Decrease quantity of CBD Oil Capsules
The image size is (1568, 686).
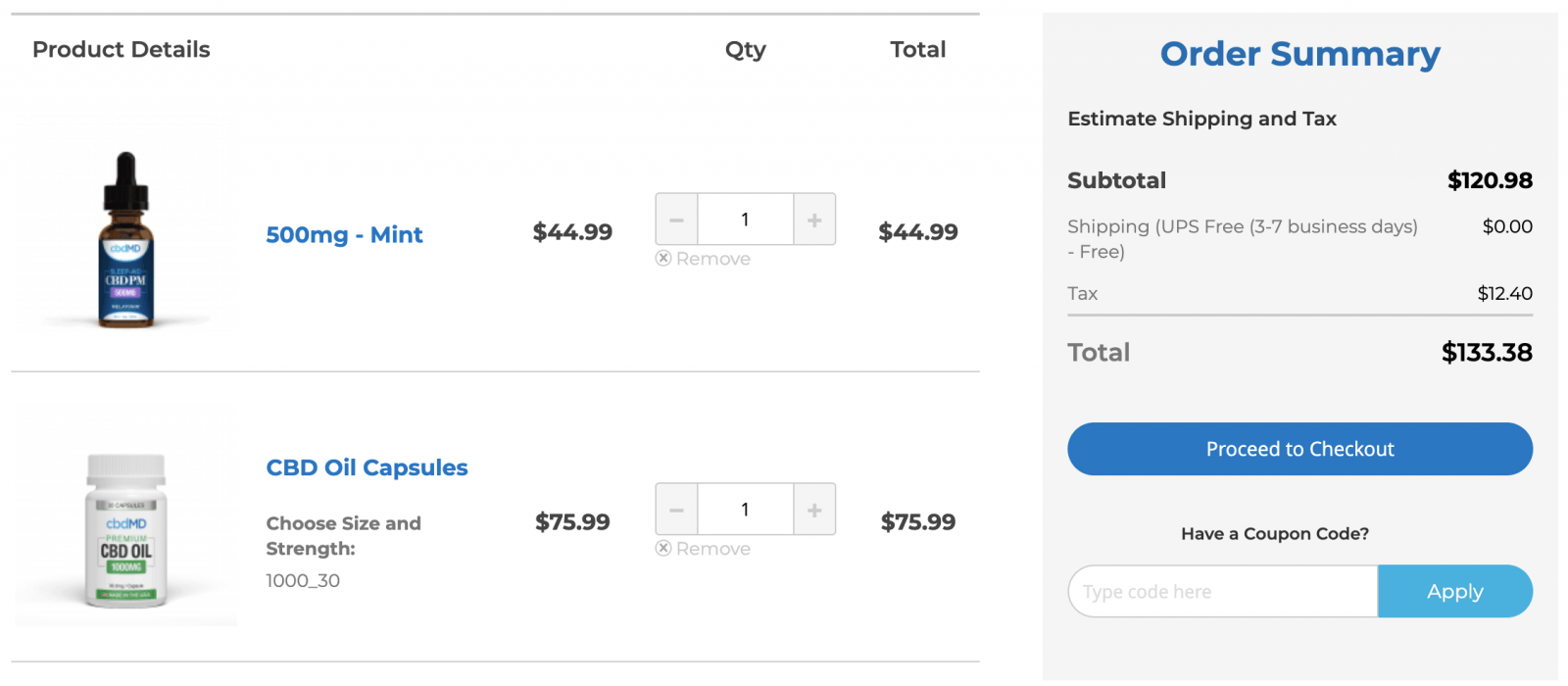(x=676, y=510)
